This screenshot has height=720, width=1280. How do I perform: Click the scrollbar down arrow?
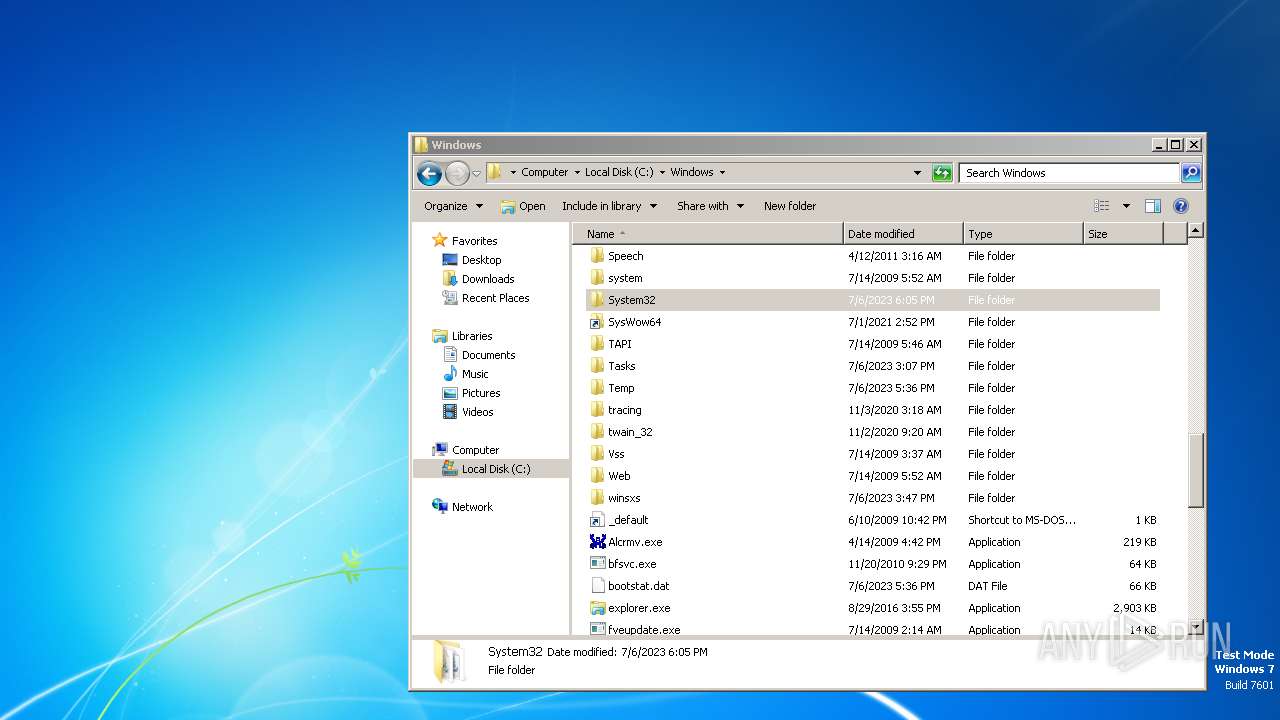click(1195, 626)
